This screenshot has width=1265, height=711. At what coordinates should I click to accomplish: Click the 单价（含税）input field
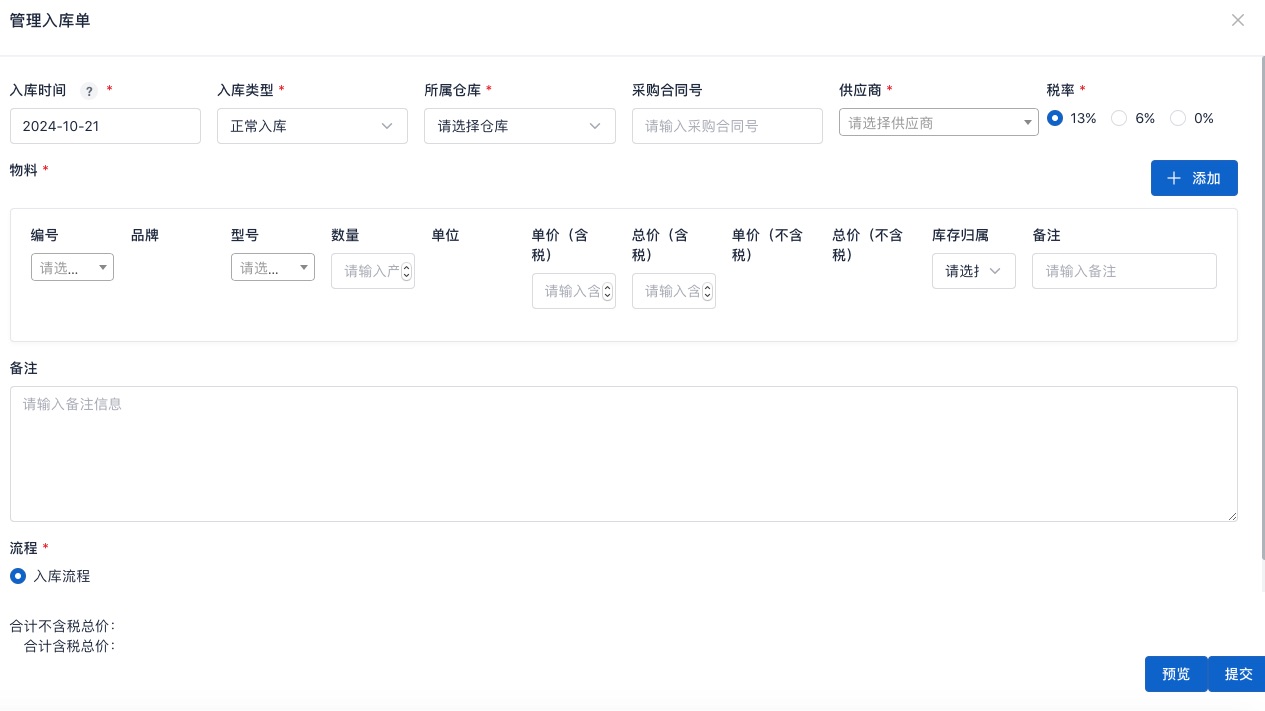574,291
